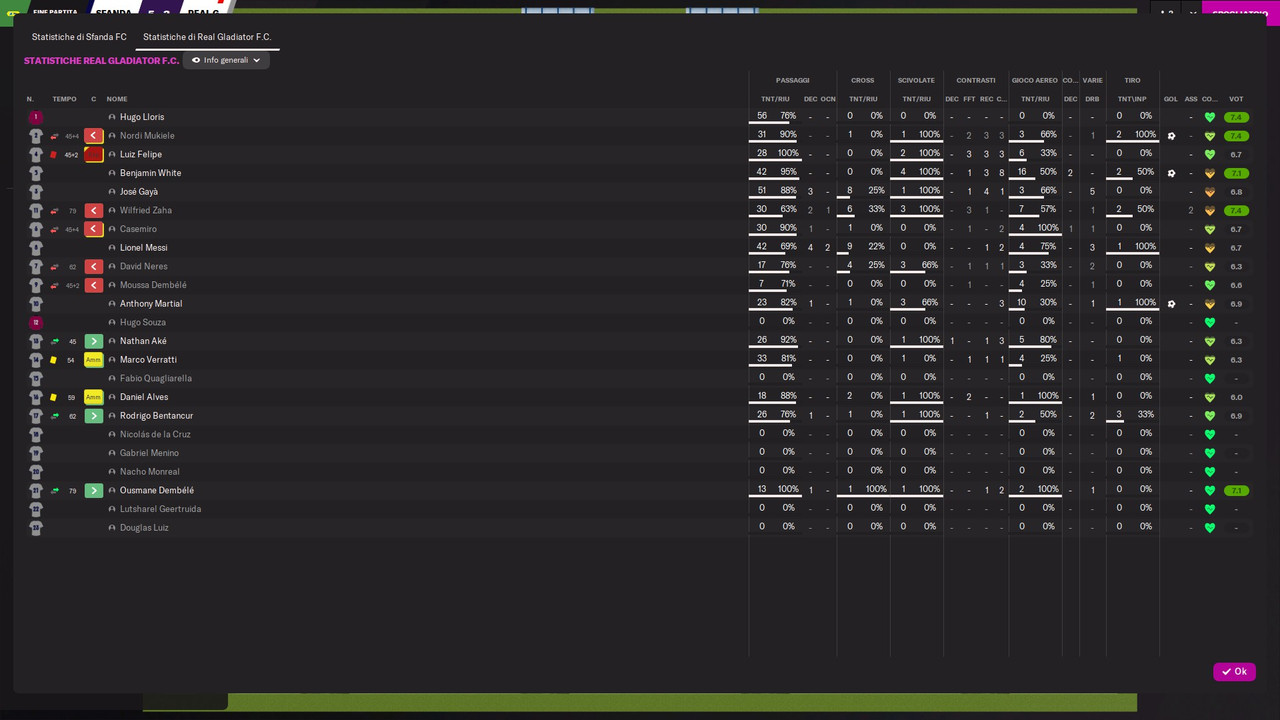
Task: Click condition heart icon in José Gayà's row
Action: [x=1210, y=192]
